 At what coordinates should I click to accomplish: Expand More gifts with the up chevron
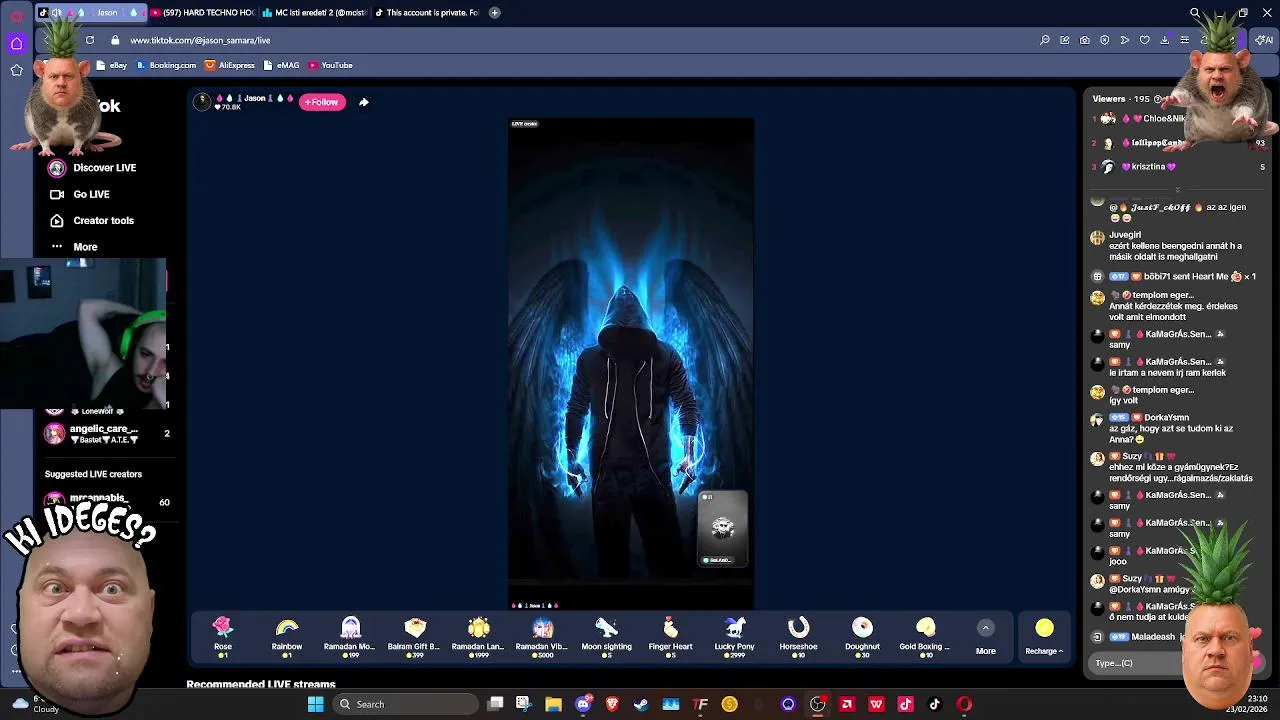[x=985, y=628]
